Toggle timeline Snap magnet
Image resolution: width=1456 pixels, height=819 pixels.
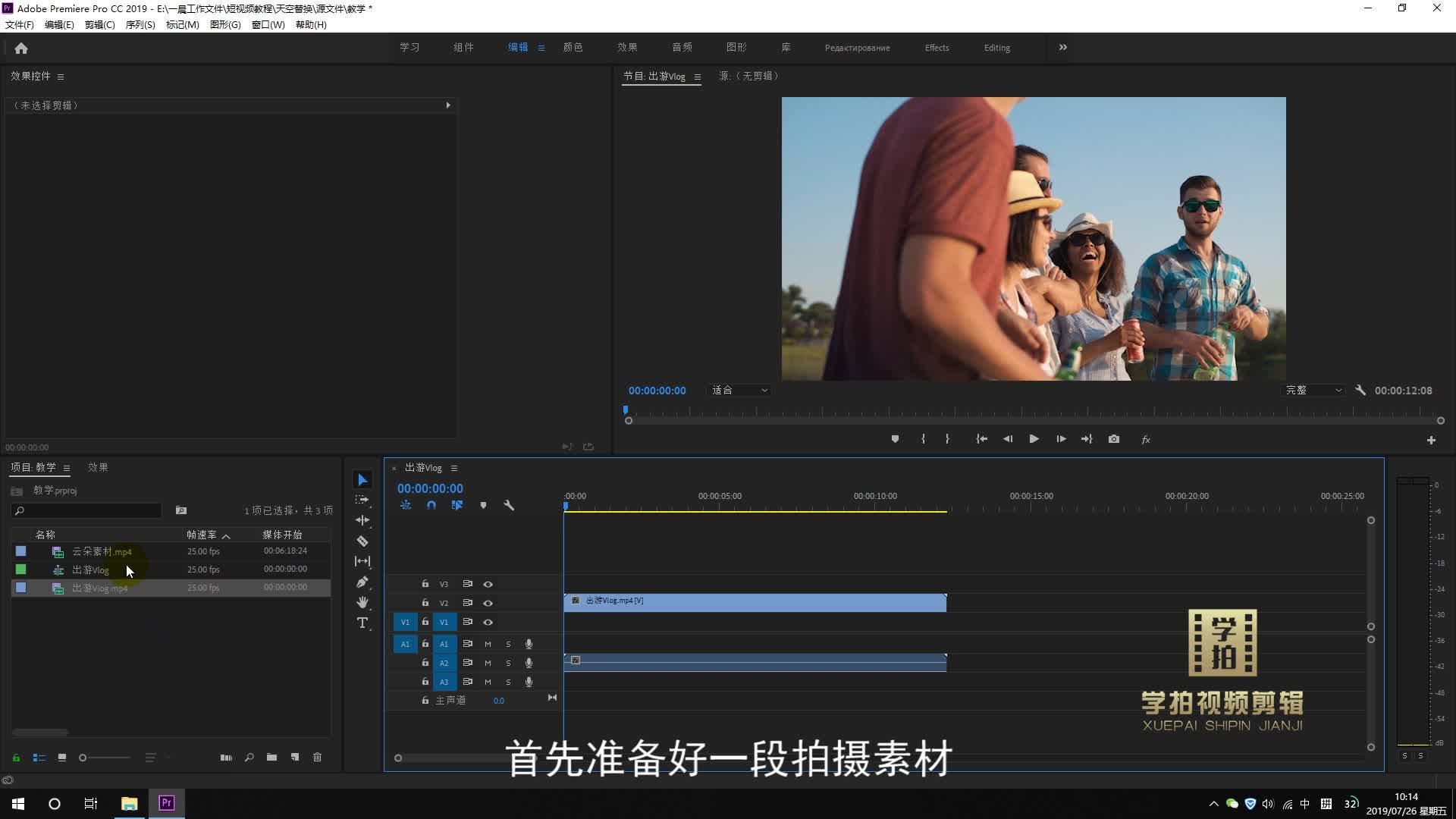431,505
